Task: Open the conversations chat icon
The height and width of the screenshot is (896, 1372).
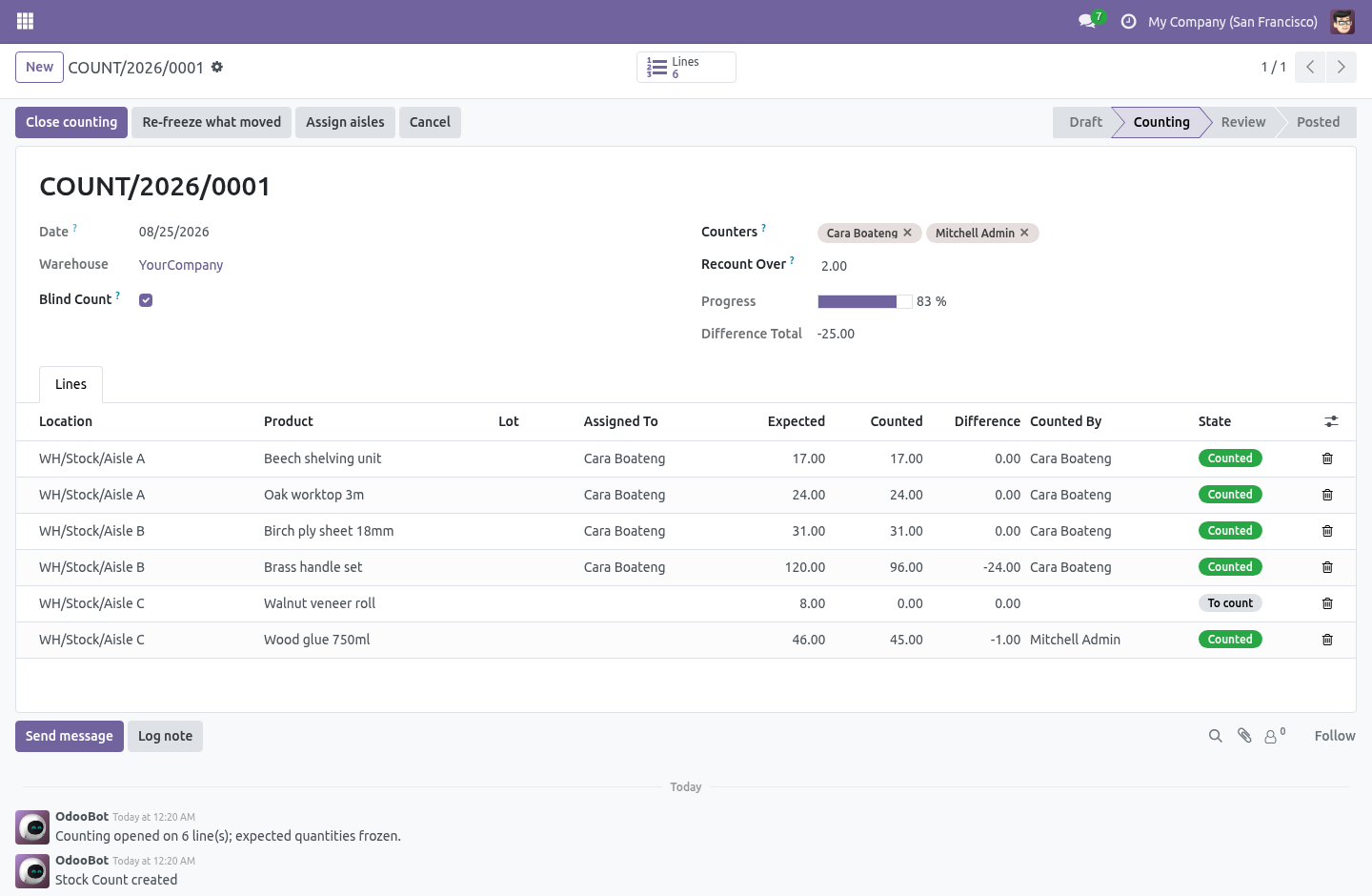Action: (1087, 21)
